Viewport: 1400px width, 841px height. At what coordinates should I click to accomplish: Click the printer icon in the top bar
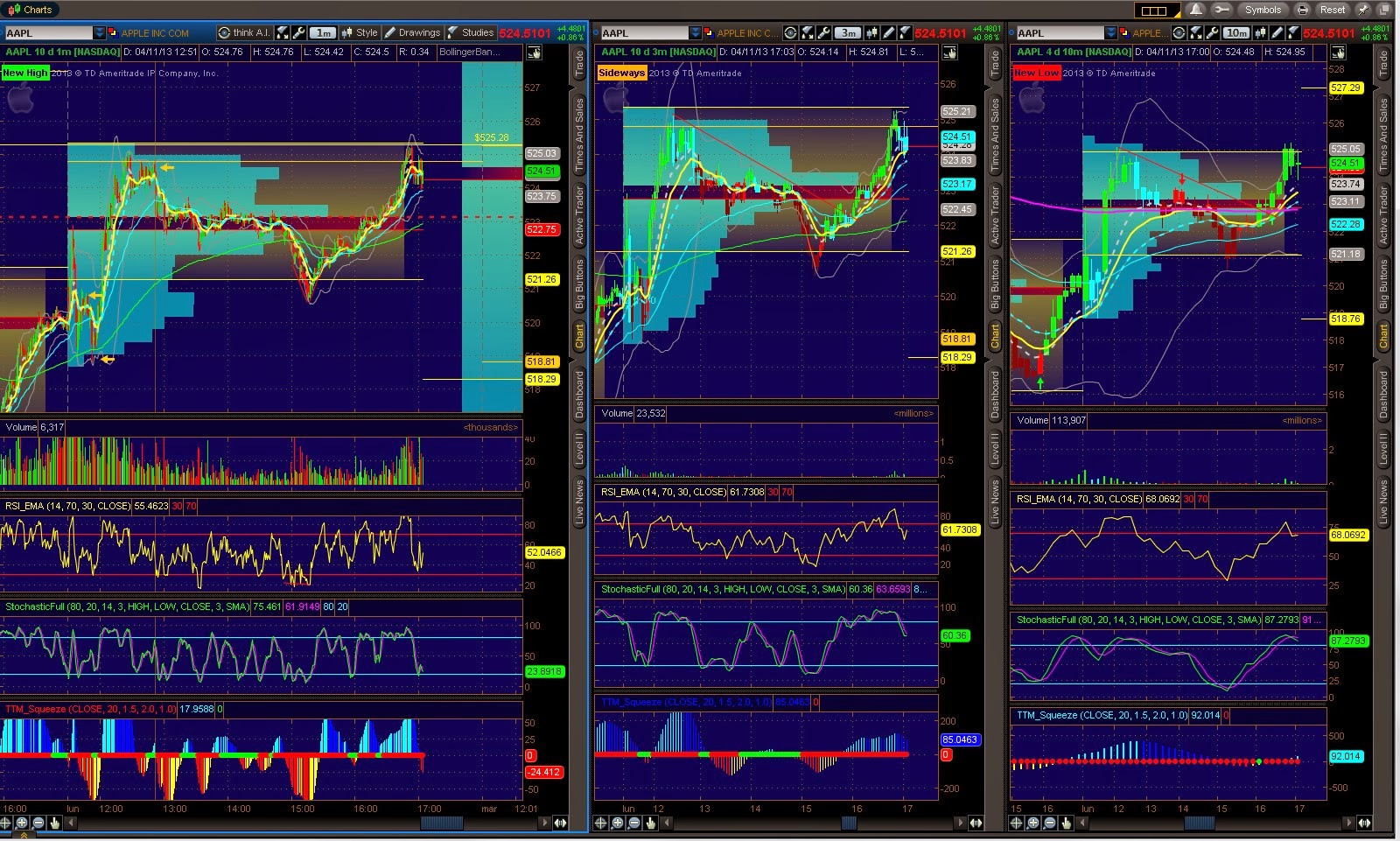coord(1303,10)
